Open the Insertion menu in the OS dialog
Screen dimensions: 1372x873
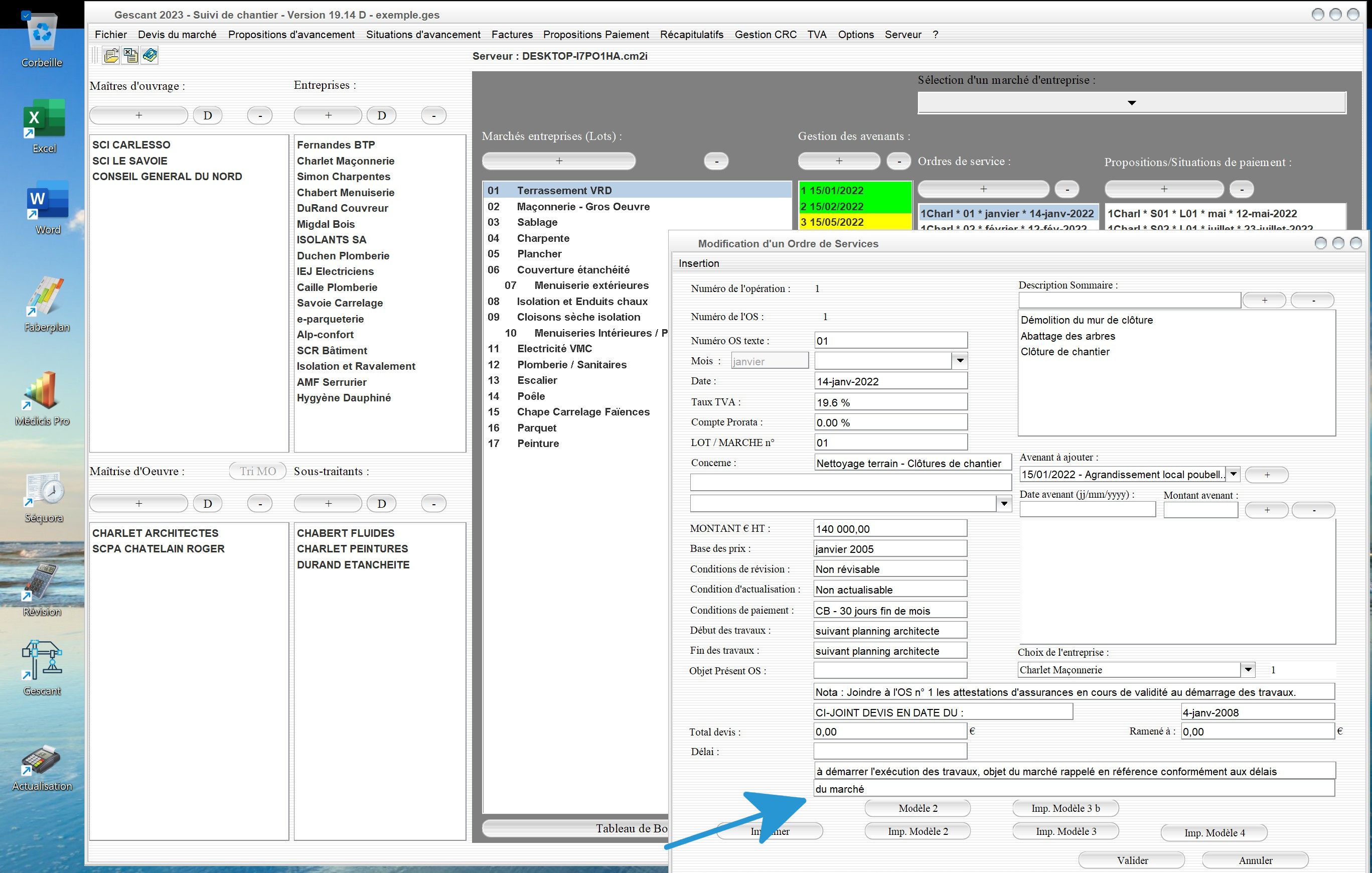(698, 263)
